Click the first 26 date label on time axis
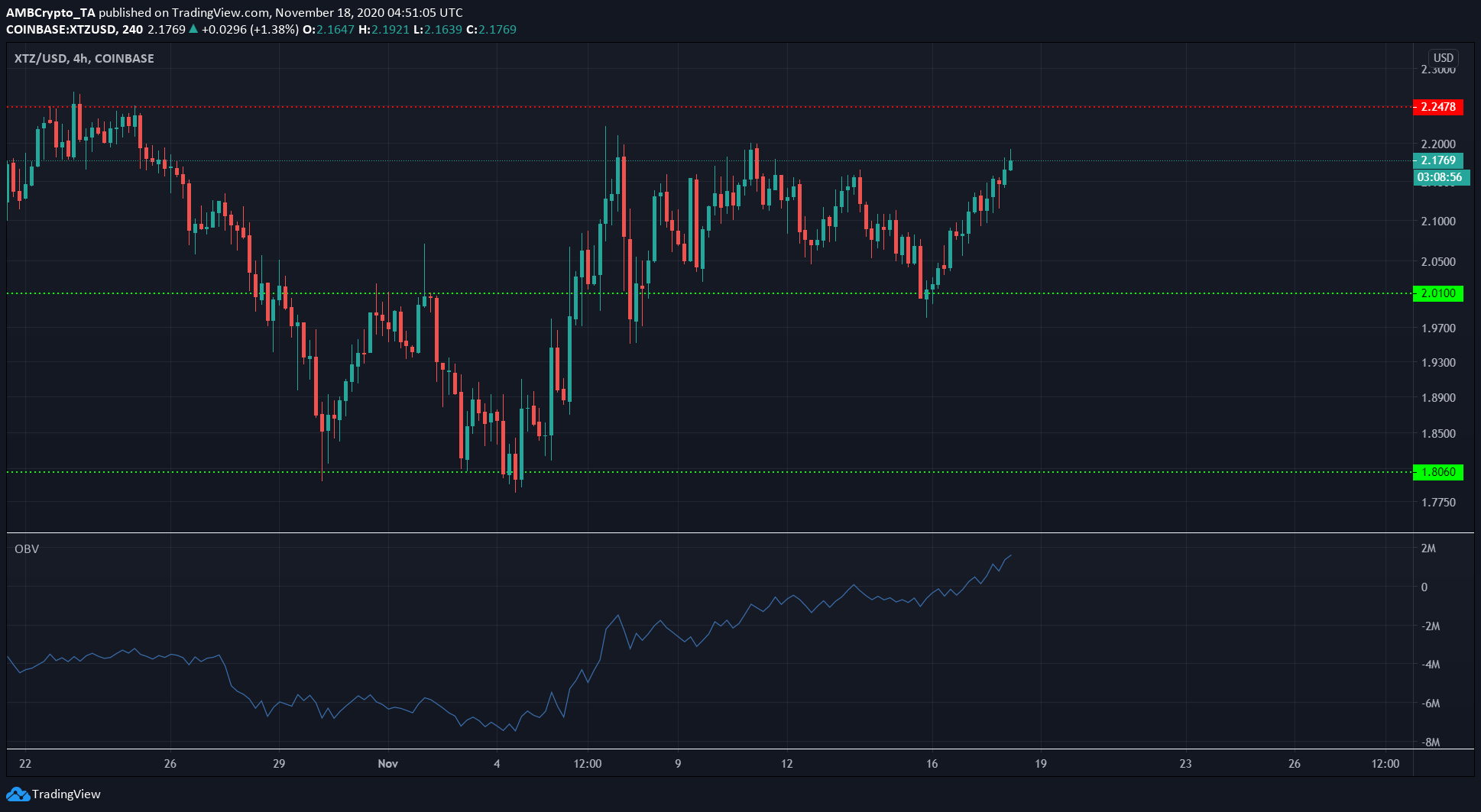 tap(170, 764)
